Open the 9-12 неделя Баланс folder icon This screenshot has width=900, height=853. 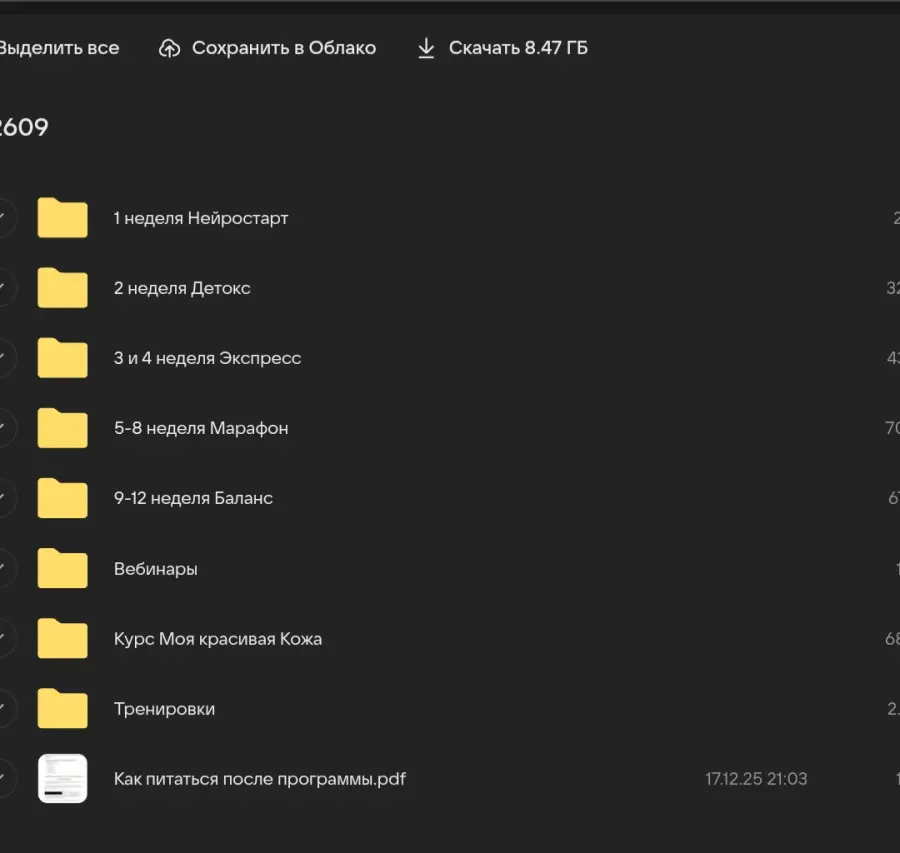[62, 498]
